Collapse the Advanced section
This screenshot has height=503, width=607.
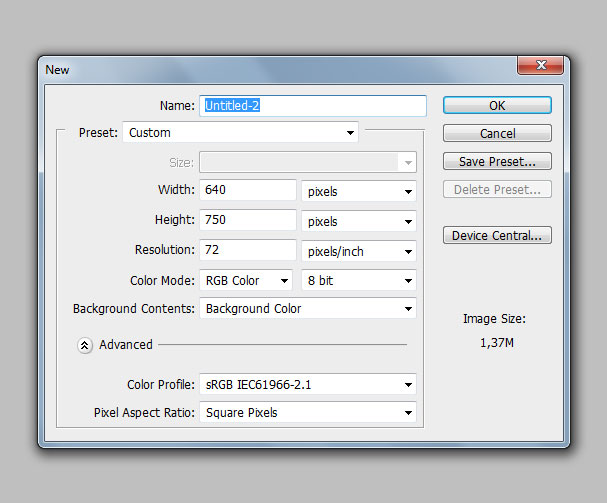click(84, 345)
